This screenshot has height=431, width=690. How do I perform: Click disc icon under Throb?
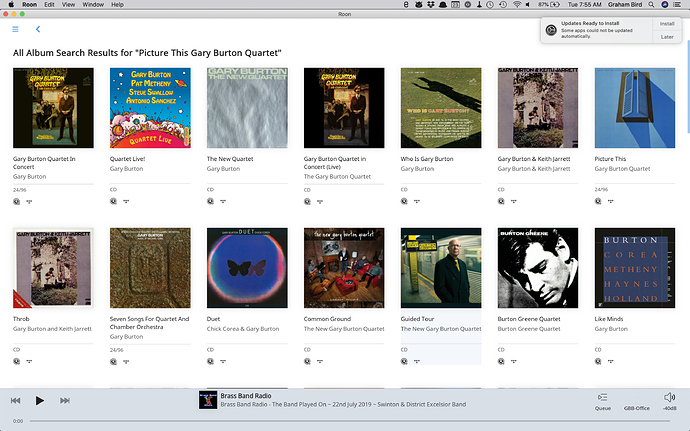coord(17,361)
